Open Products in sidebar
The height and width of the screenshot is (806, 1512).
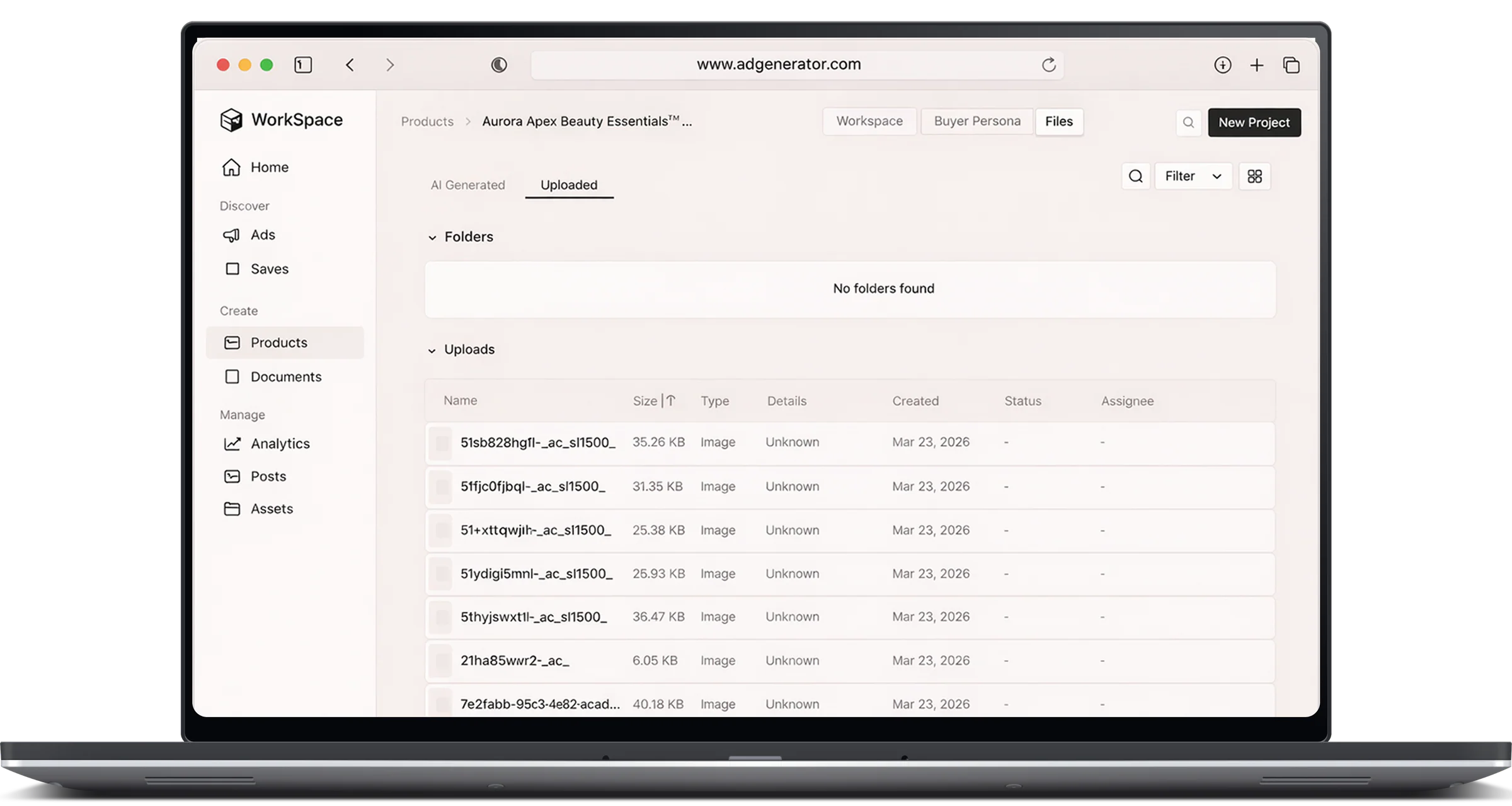click(285, 343)
